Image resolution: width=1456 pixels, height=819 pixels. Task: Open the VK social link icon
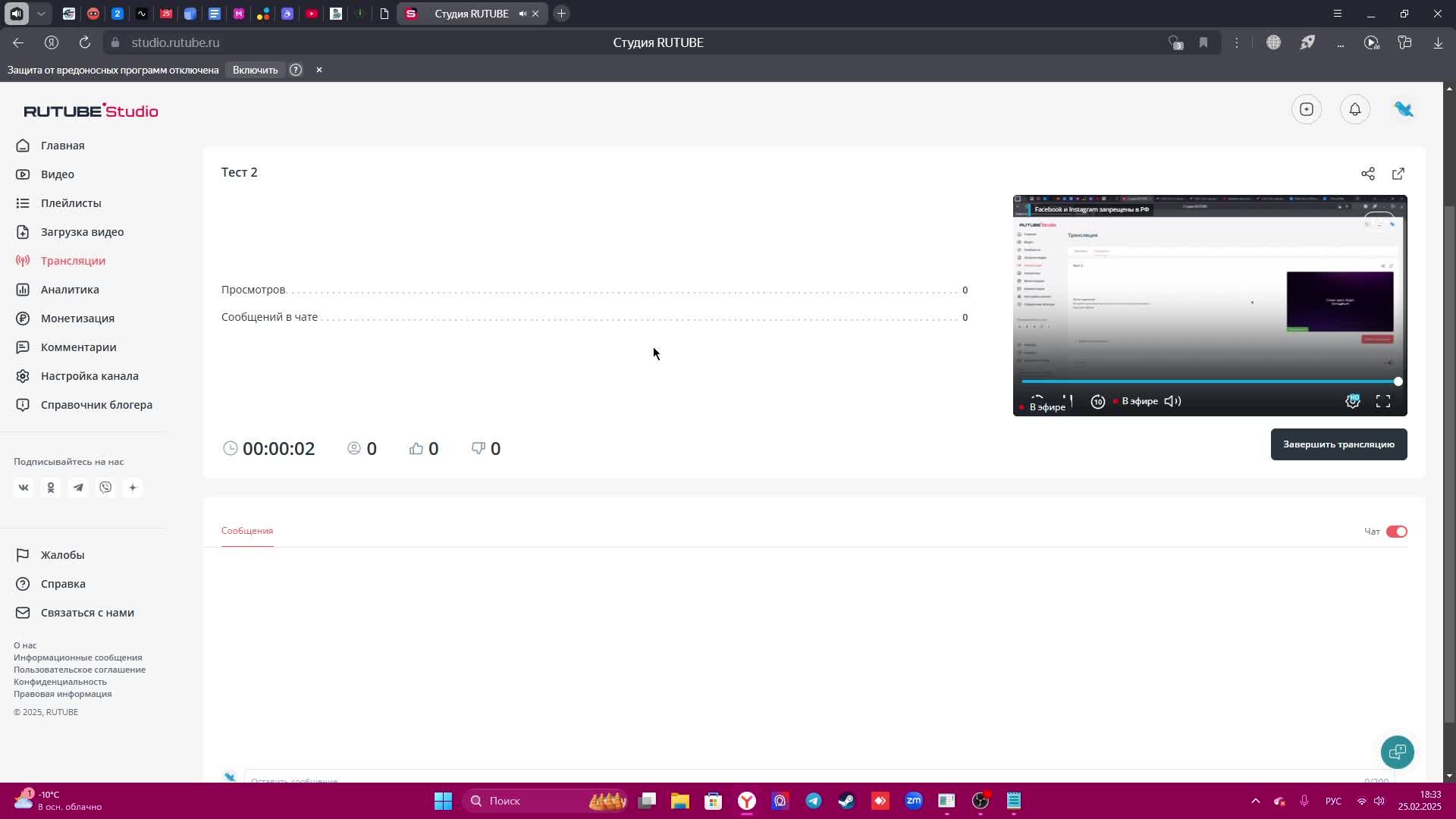point(24,488)
